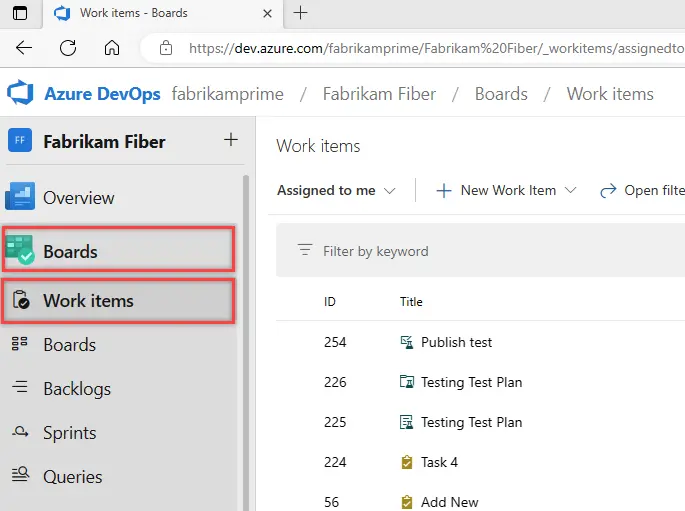Click the Azure DevOps logo icon

pyautogui.click(x=20, y=93)
